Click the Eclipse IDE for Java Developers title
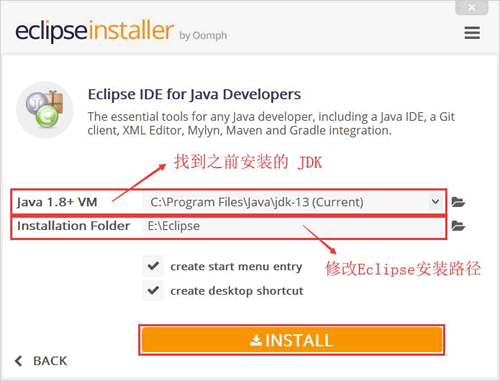 (x=194, y=94)
